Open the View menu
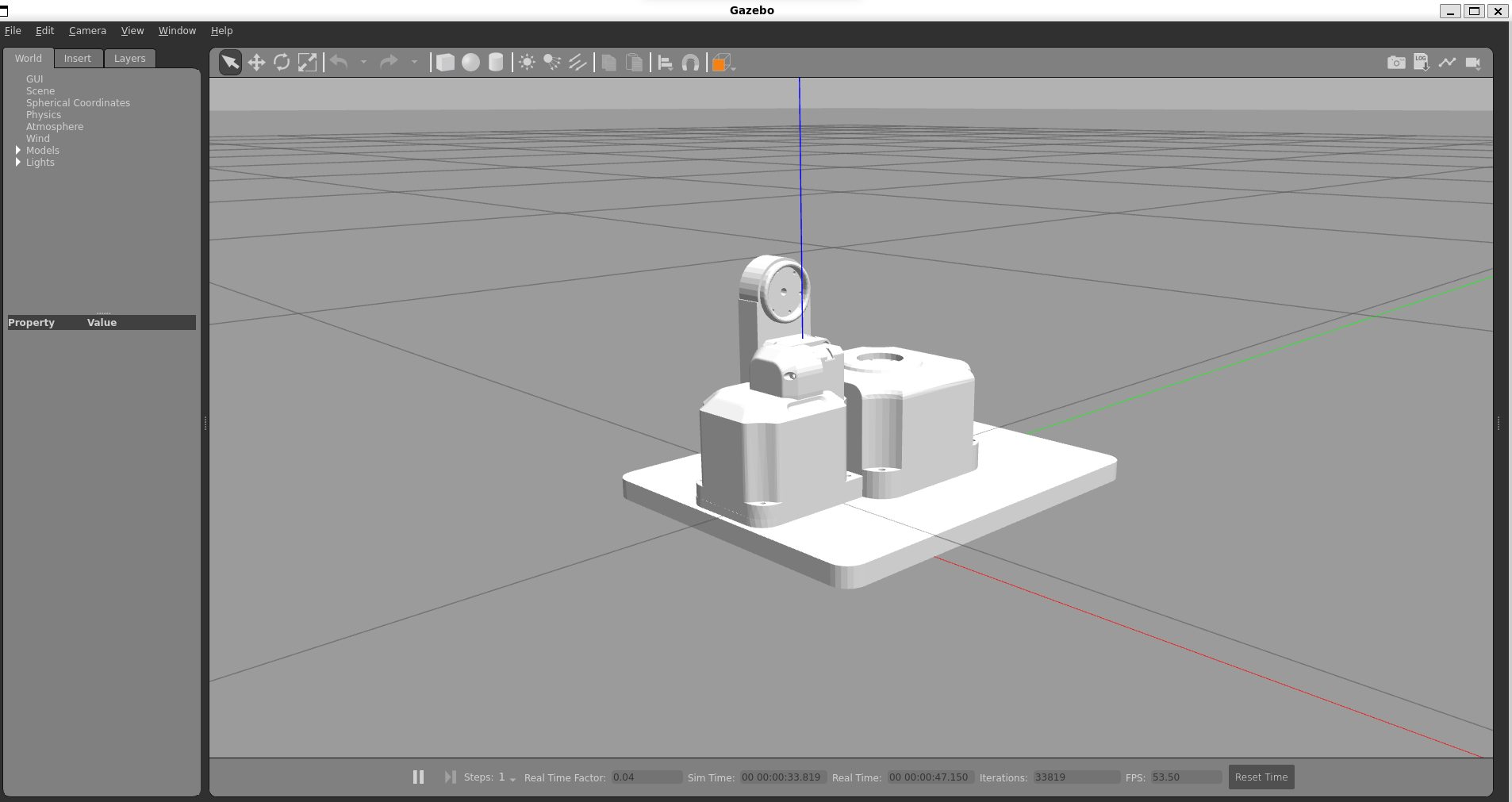The height and width of the screenshot is (802, 1512). pos(132,31)
